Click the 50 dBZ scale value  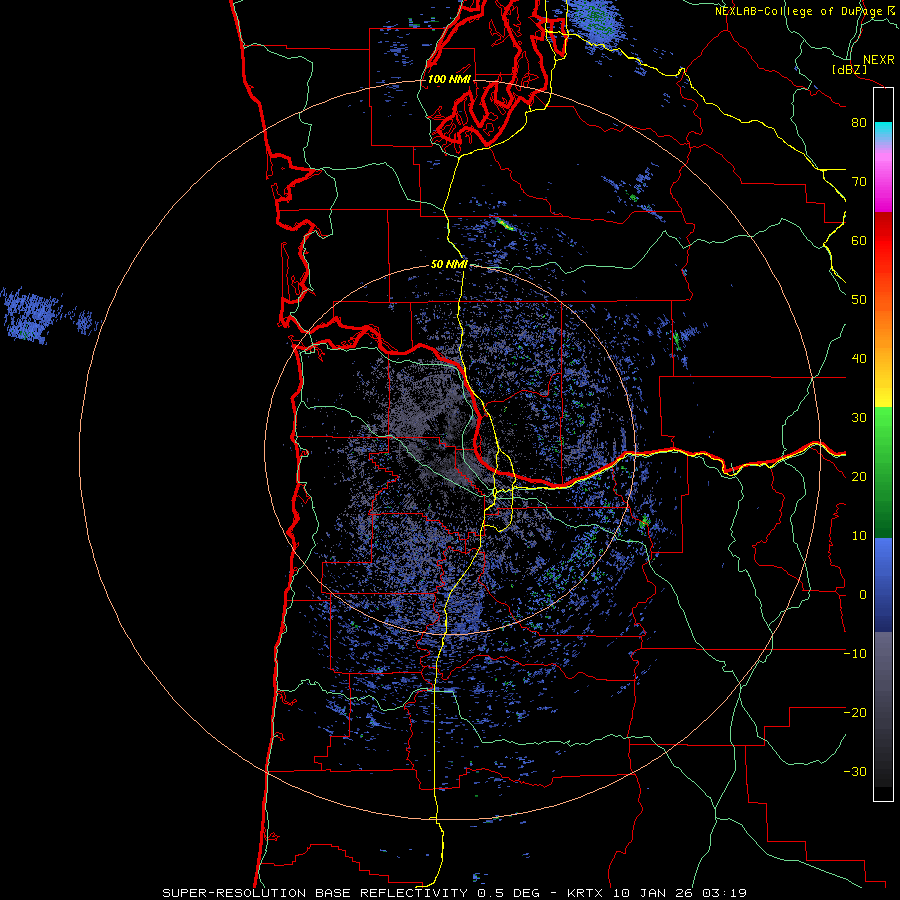click(x=859, y=300)
